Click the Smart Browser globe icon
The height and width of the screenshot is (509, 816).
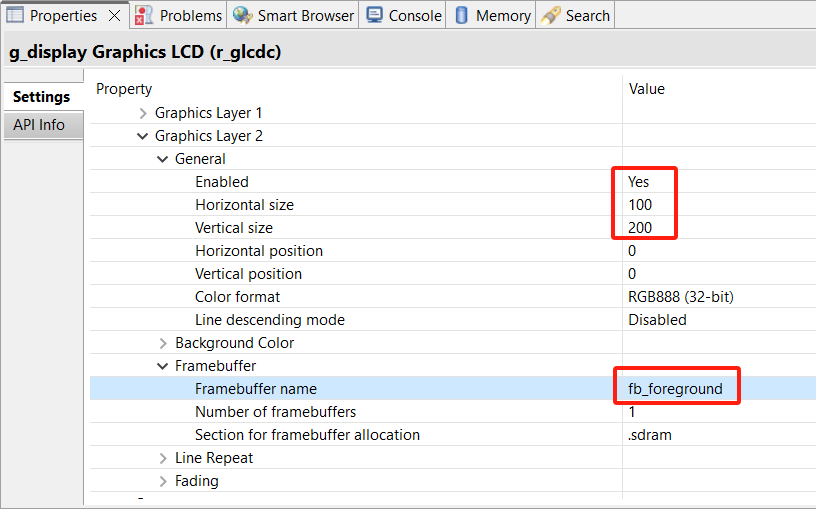(x=242, y=16)
